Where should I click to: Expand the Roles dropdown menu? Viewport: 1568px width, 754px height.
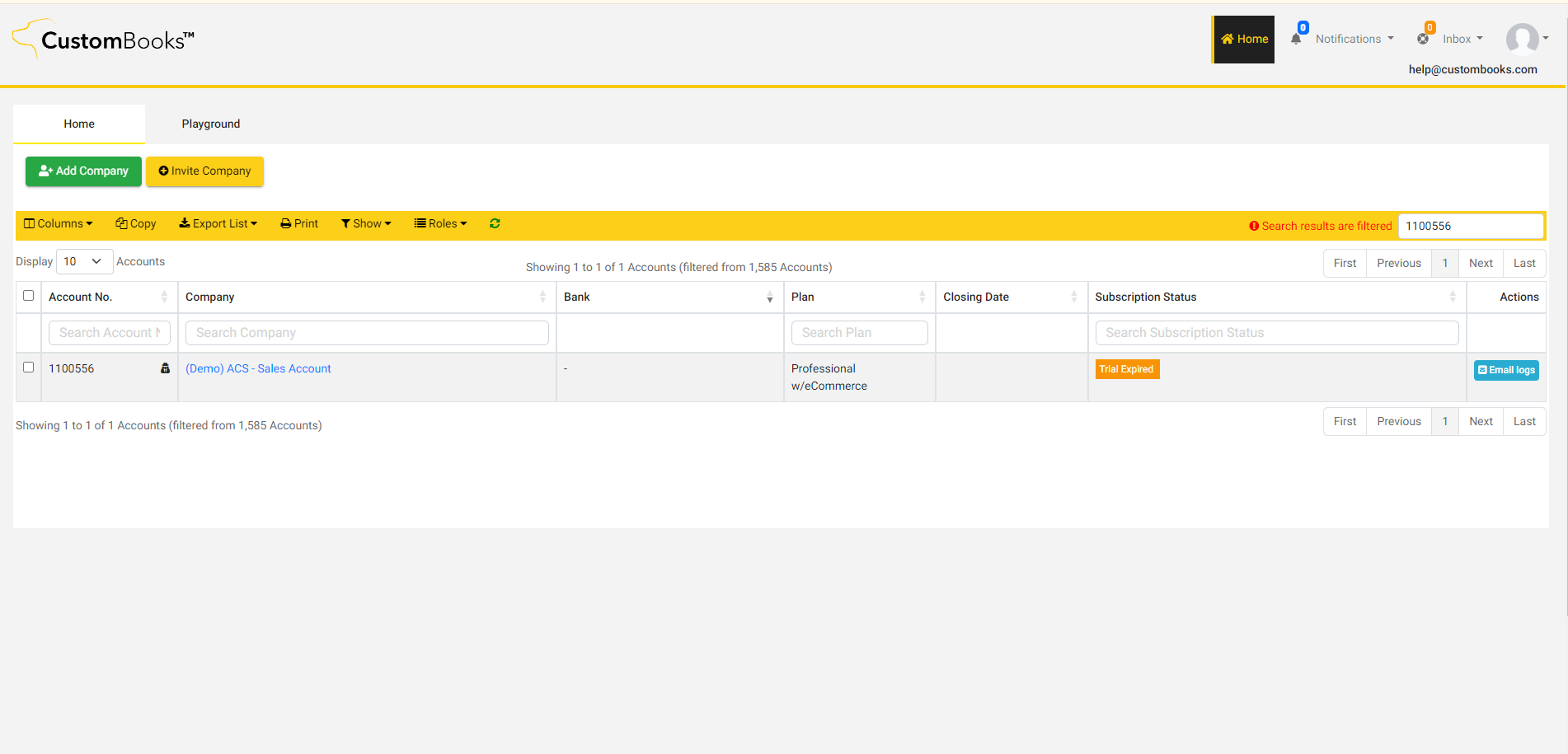pos(440,223)
